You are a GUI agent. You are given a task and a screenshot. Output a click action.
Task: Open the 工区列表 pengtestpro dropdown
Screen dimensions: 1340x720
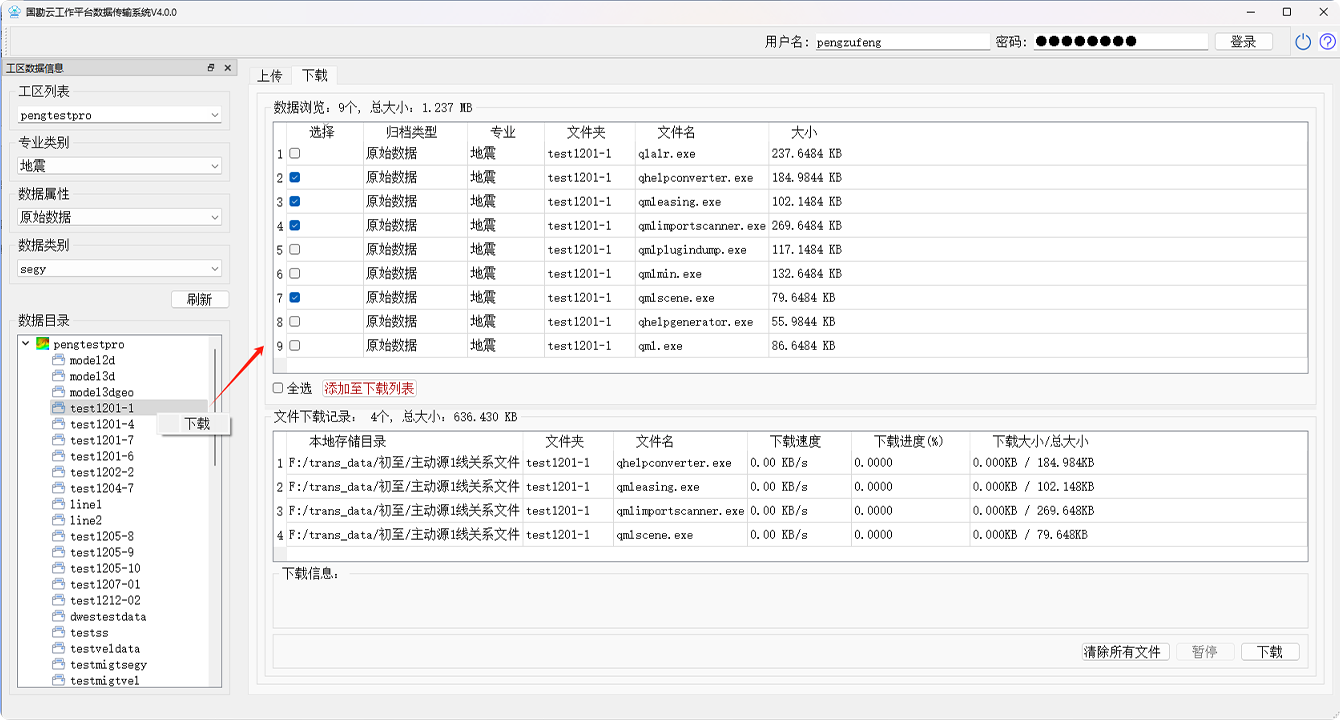(x=119, y=115)
